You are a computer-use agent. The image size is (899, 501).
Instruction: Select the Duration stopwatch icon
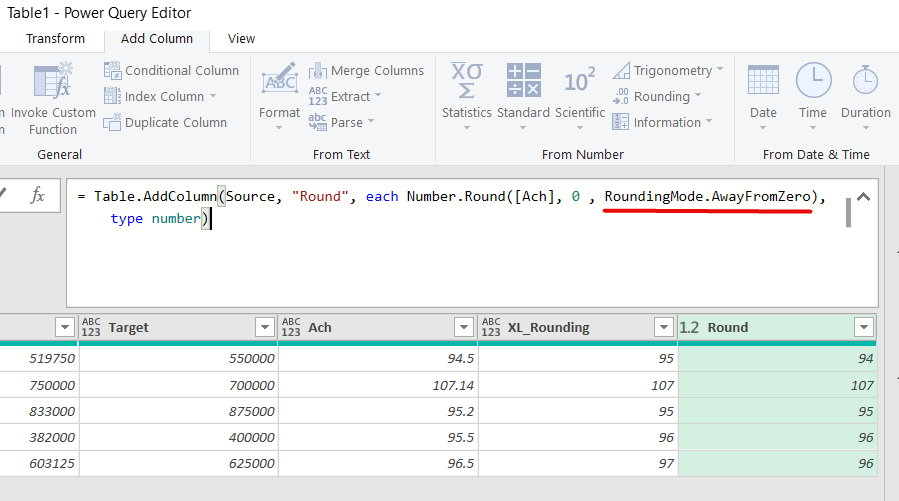coord(865,80)
